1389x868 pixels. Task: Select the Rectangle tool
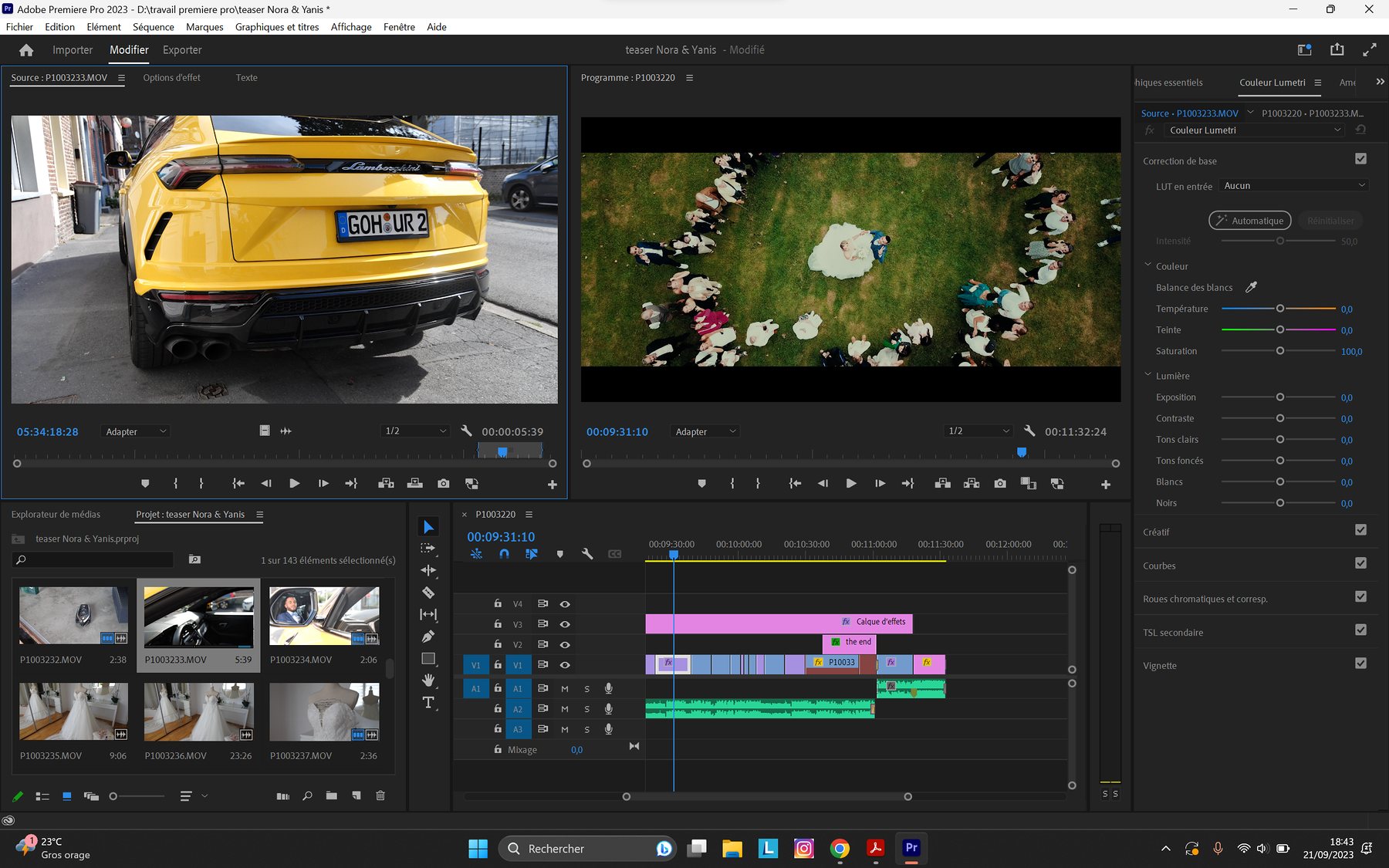pos(428,658)
